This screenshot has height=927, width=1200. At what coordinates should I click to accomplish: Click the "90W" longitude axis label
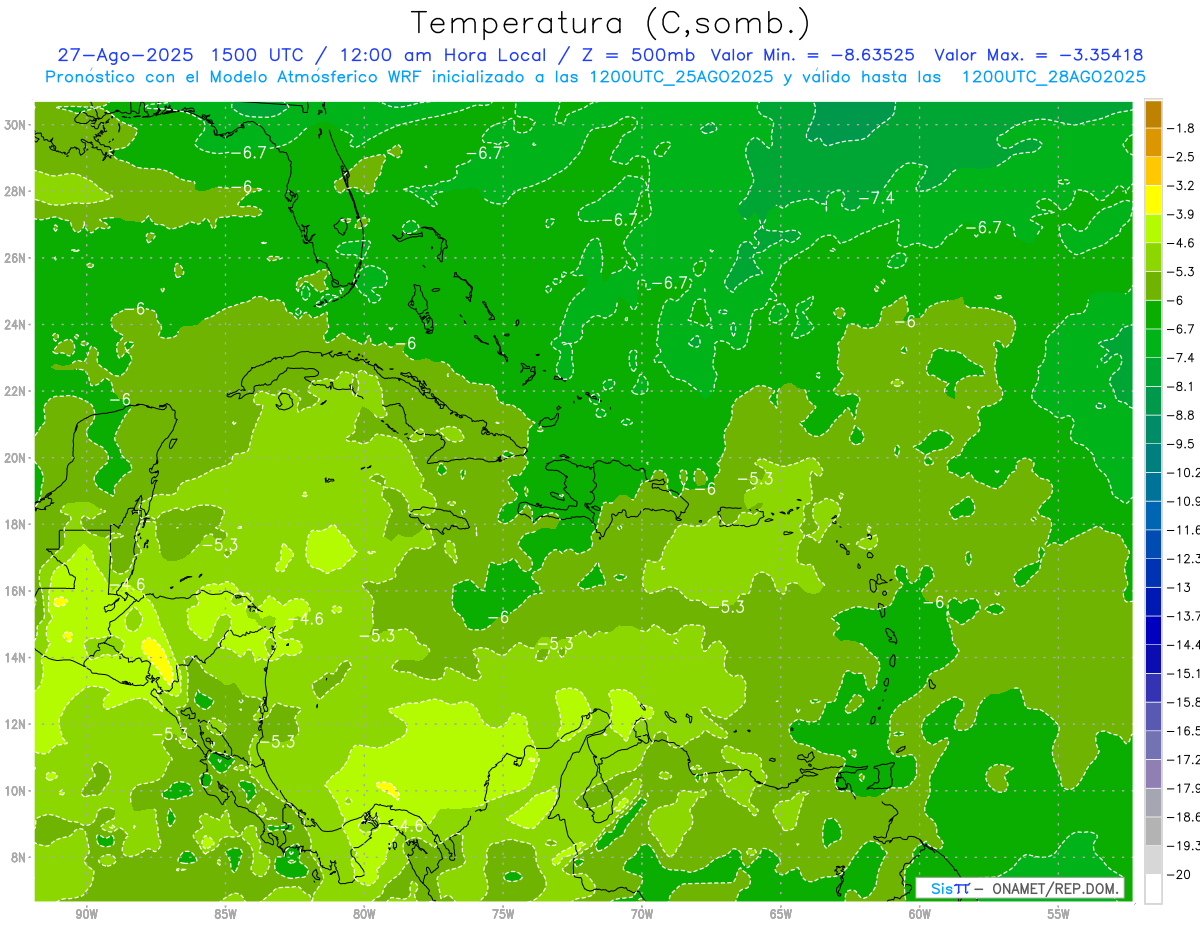tap(87, 914)
